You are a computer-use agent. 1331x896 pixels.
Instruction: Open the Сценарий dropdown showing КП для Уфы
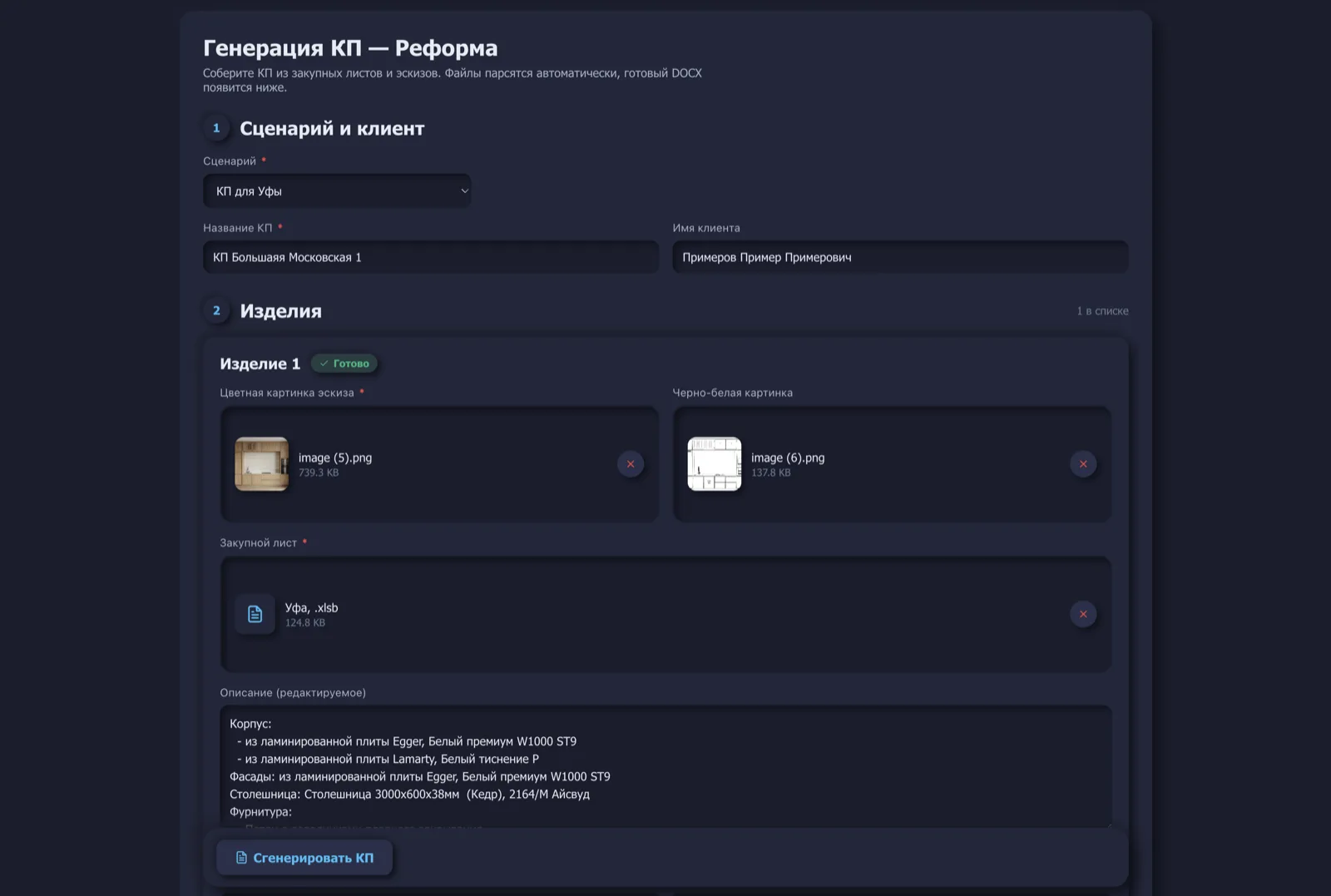click(x=337, y=191)
